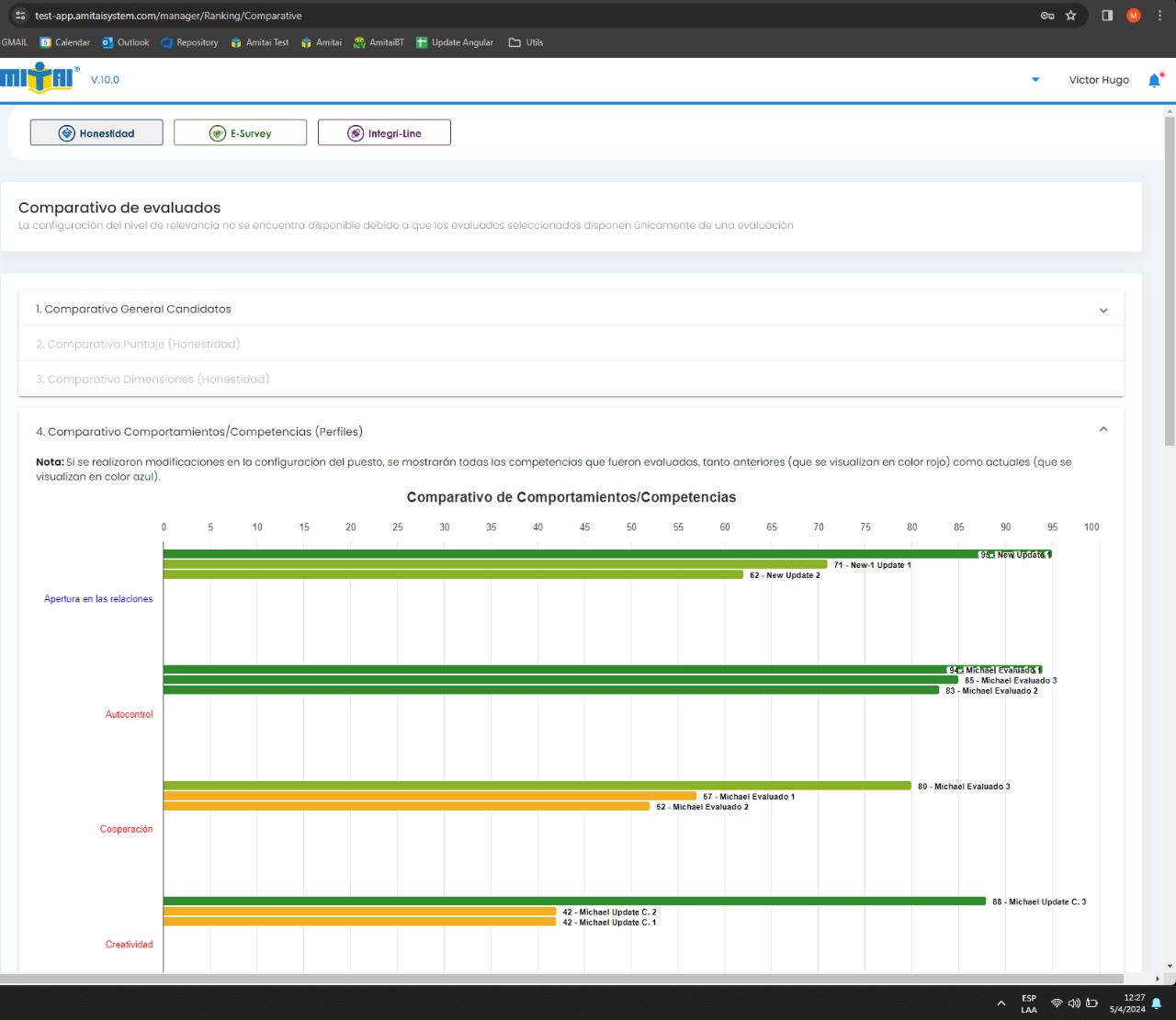Open site information icon in address bar
Viewport: 1176px width, 1020px height.
[20, 16]
